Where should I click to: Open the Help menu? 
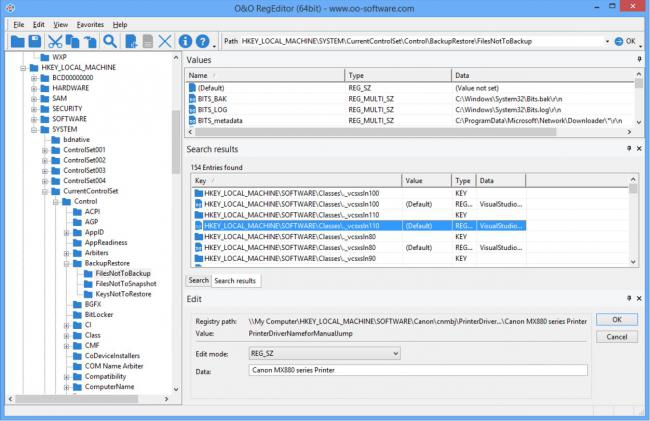(x=120, y=24)
